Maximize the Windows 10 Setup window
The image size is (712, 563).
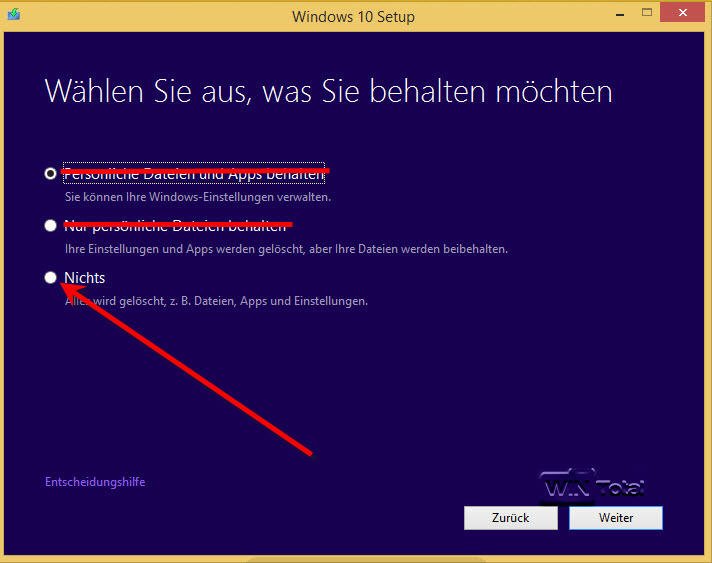coord(647,13)
